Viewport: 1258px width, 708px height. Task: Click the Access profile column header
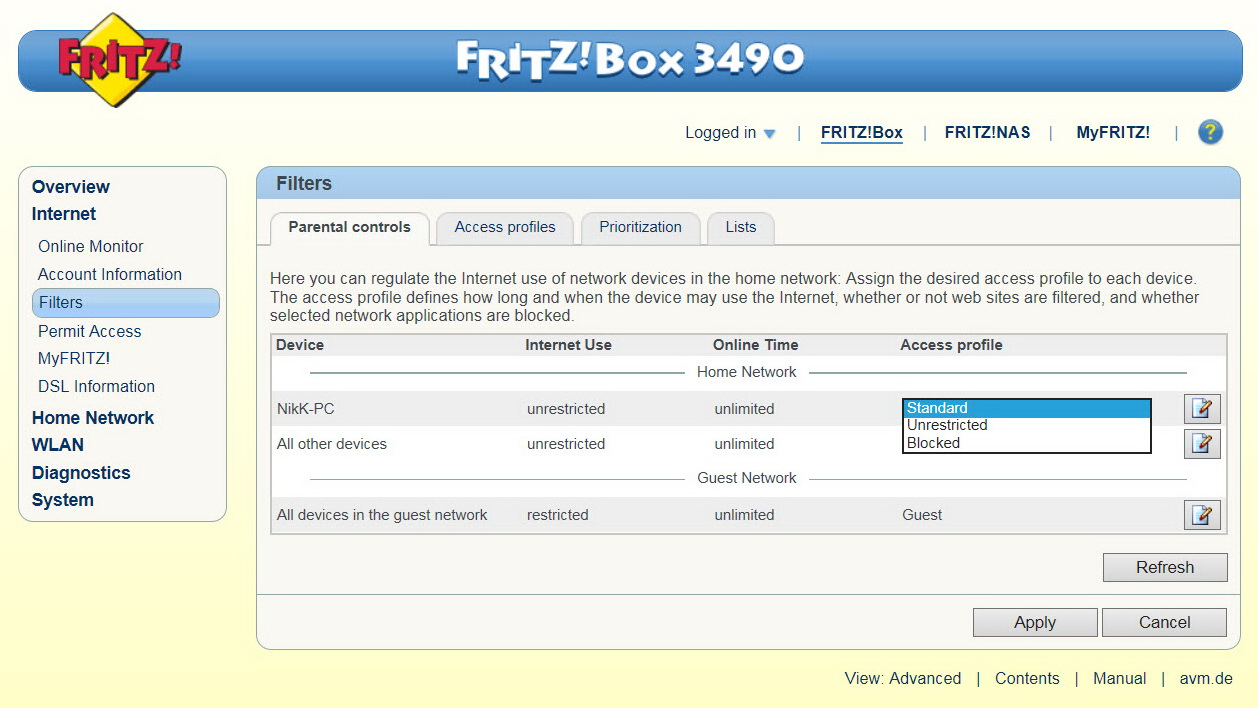click(951, 345)
